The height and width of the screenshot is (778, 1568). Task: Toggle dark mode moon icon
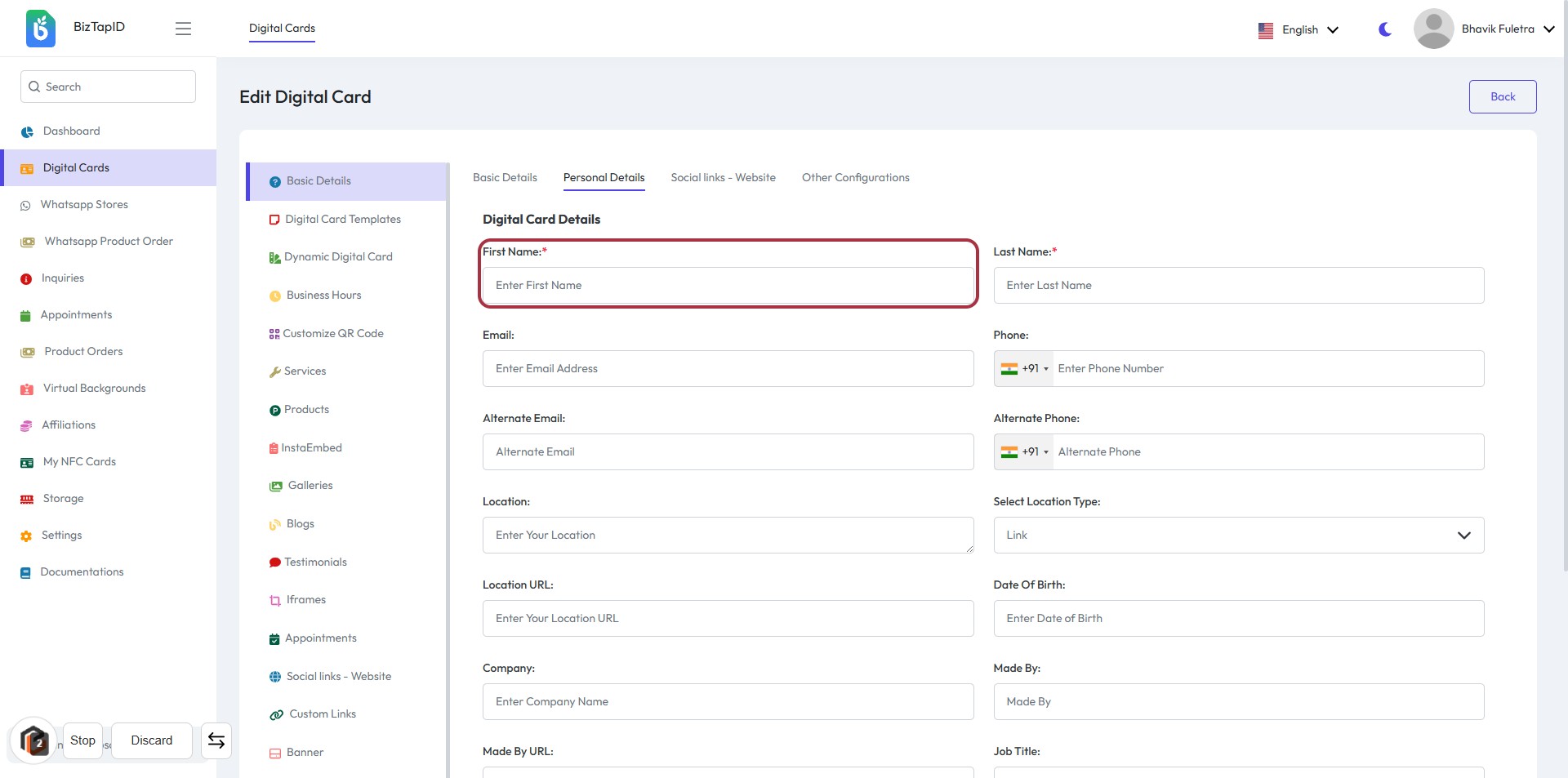click(1385, 29)
